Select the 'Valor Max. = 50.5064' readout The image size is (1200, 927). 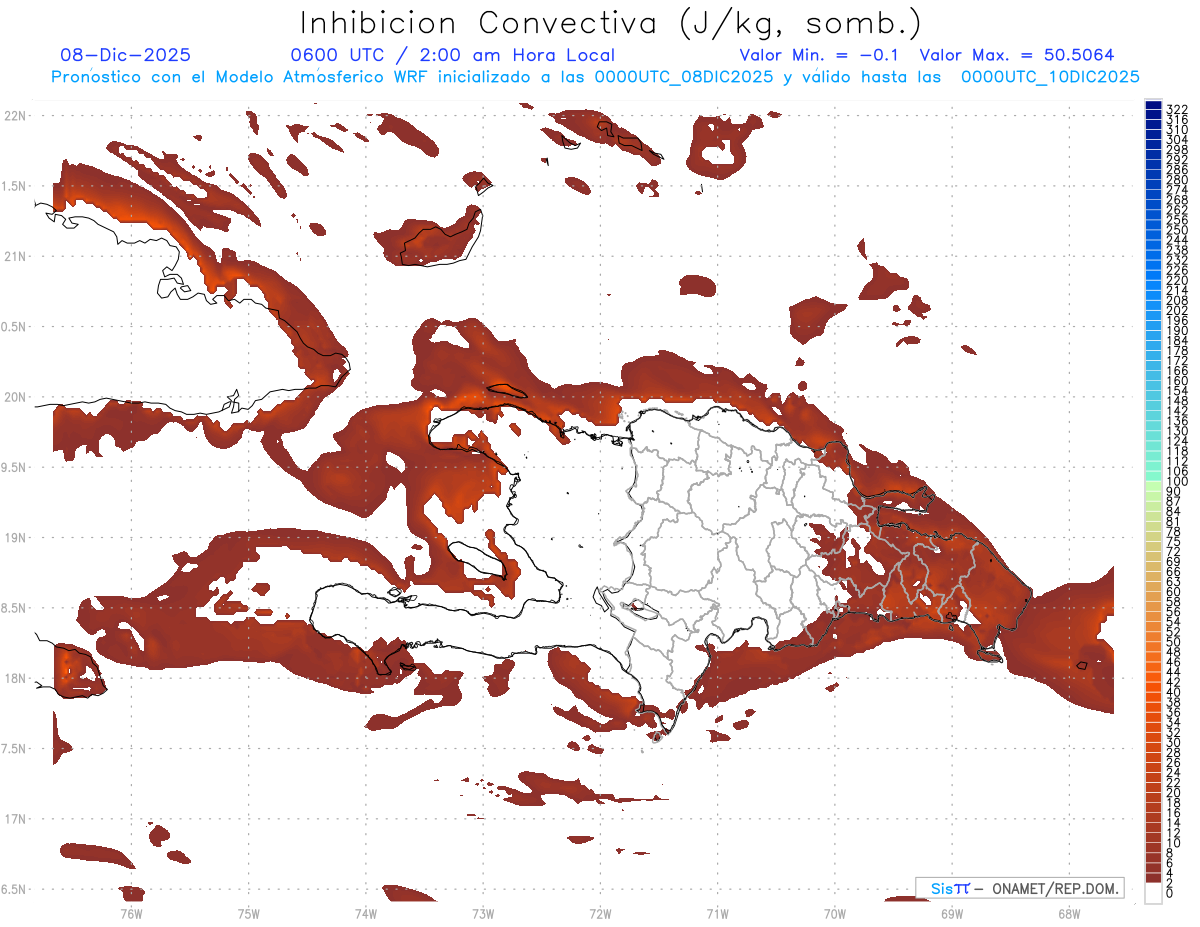[1017, 56]
